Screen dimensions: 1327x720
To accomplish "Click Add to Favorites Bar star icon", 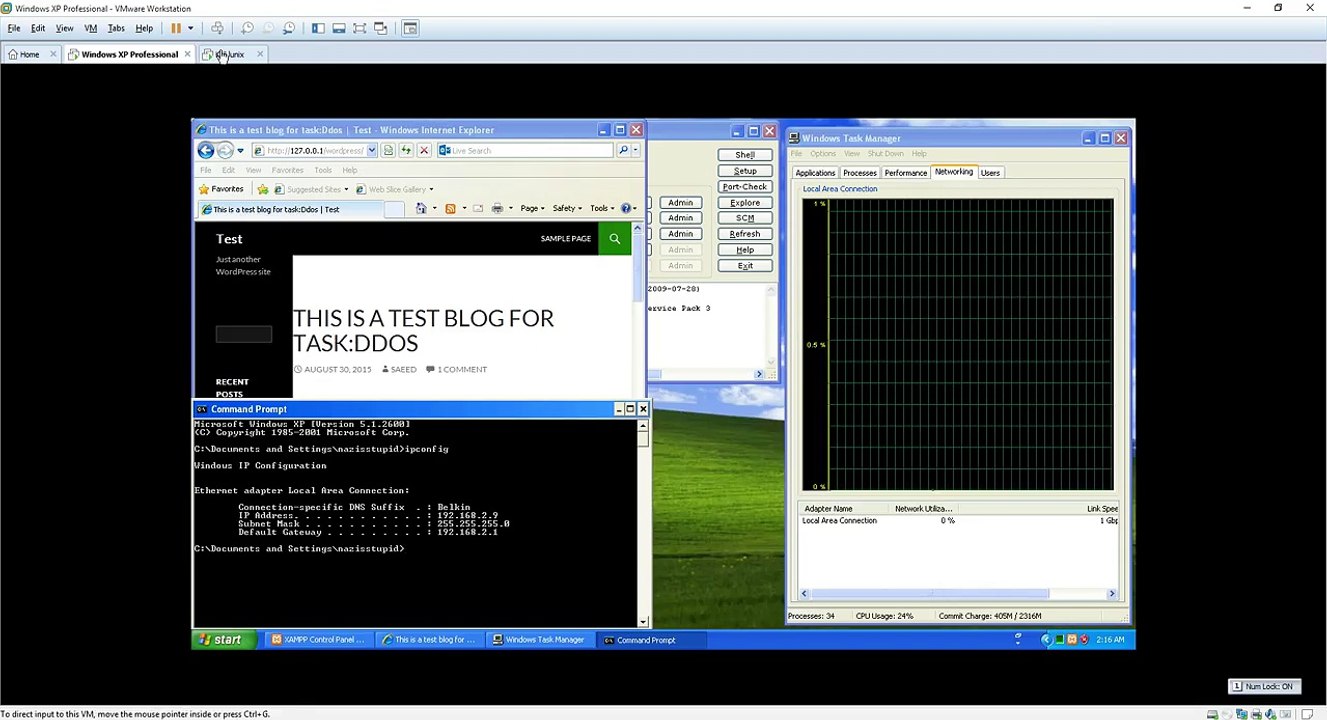I will click(263, 189).
